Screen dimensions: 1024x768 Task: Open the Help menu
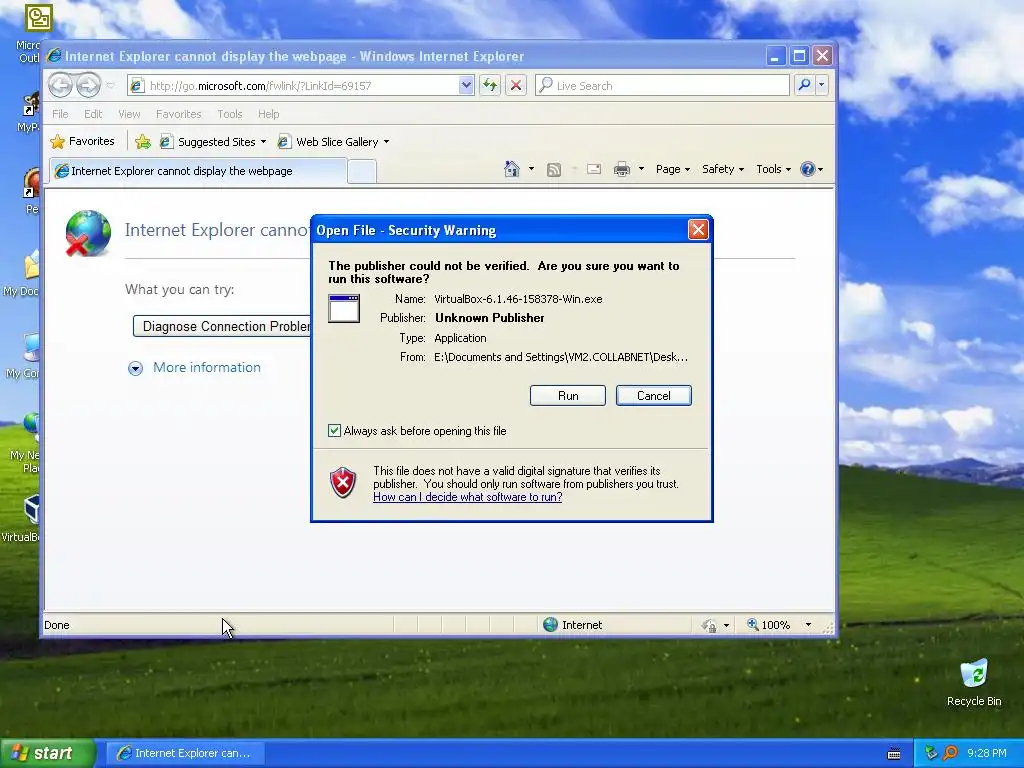pyautogui.click(x=268, y=114)
